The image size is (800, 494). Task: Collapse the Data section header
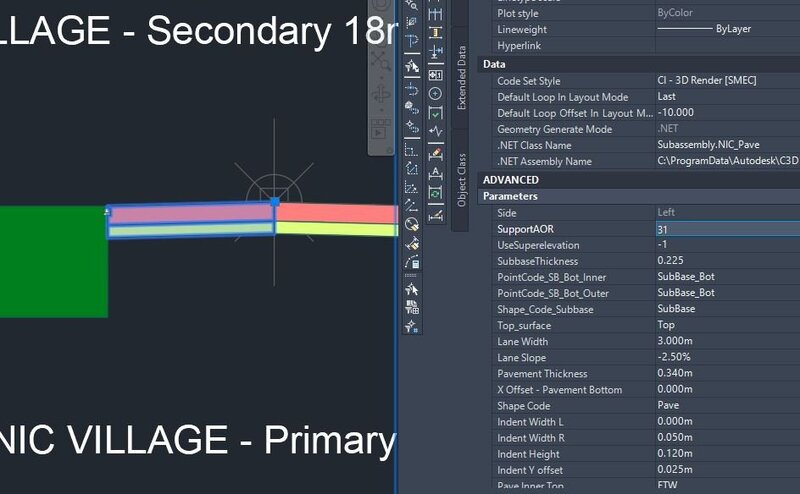[638, 64]
